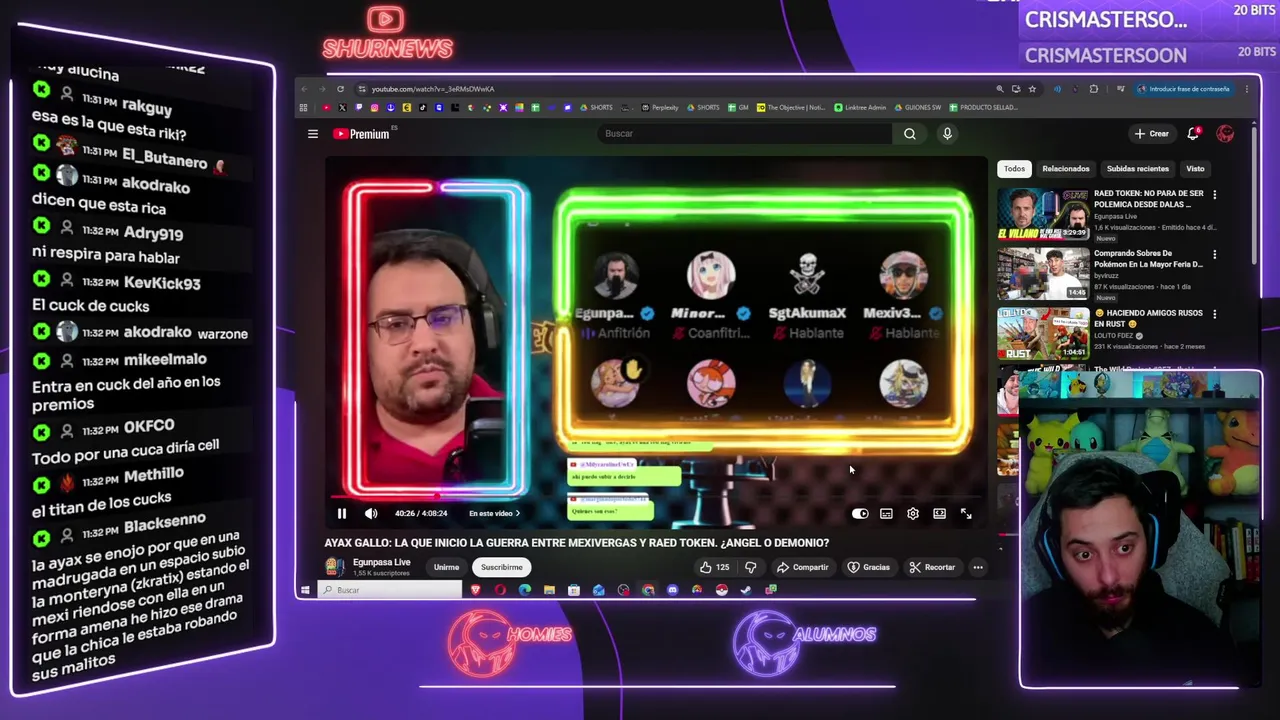Go to YouTube Premium home logo

(362, 134)
